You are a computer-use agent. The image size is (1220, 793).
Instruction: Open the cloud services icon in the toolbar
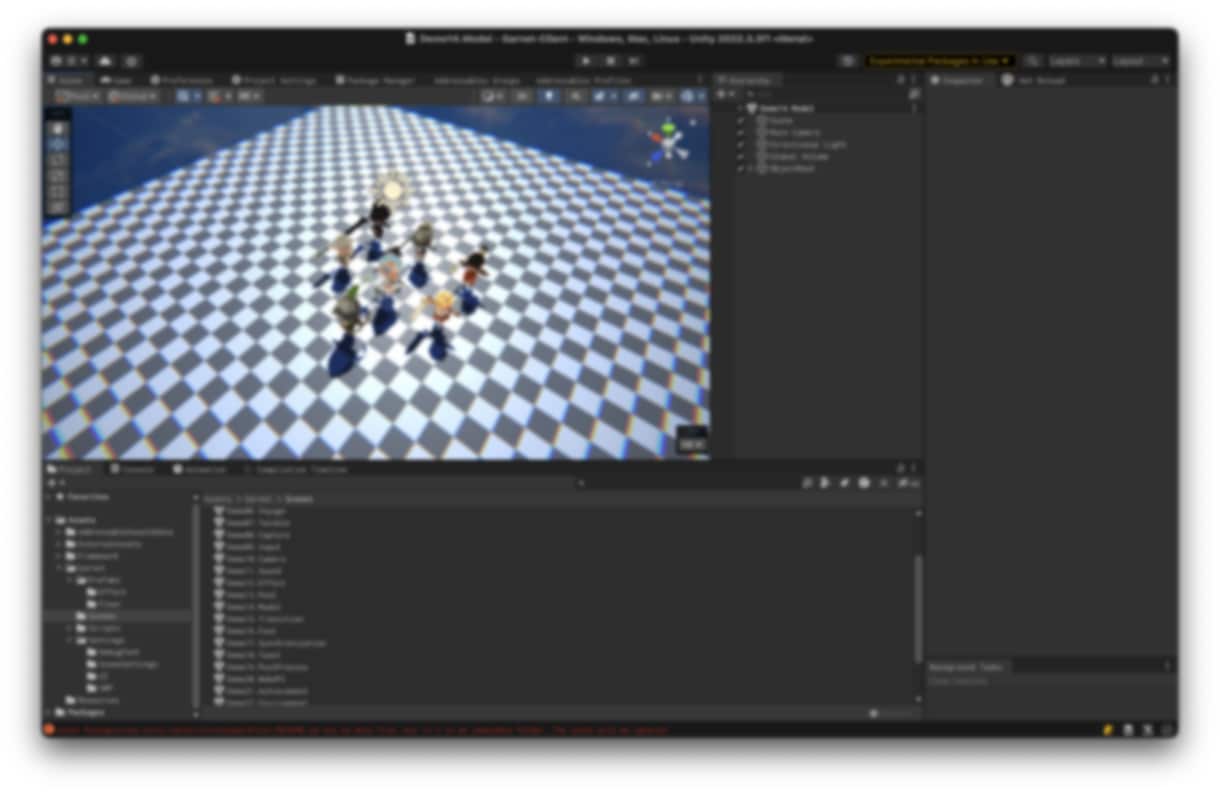(x=105, y=61)
